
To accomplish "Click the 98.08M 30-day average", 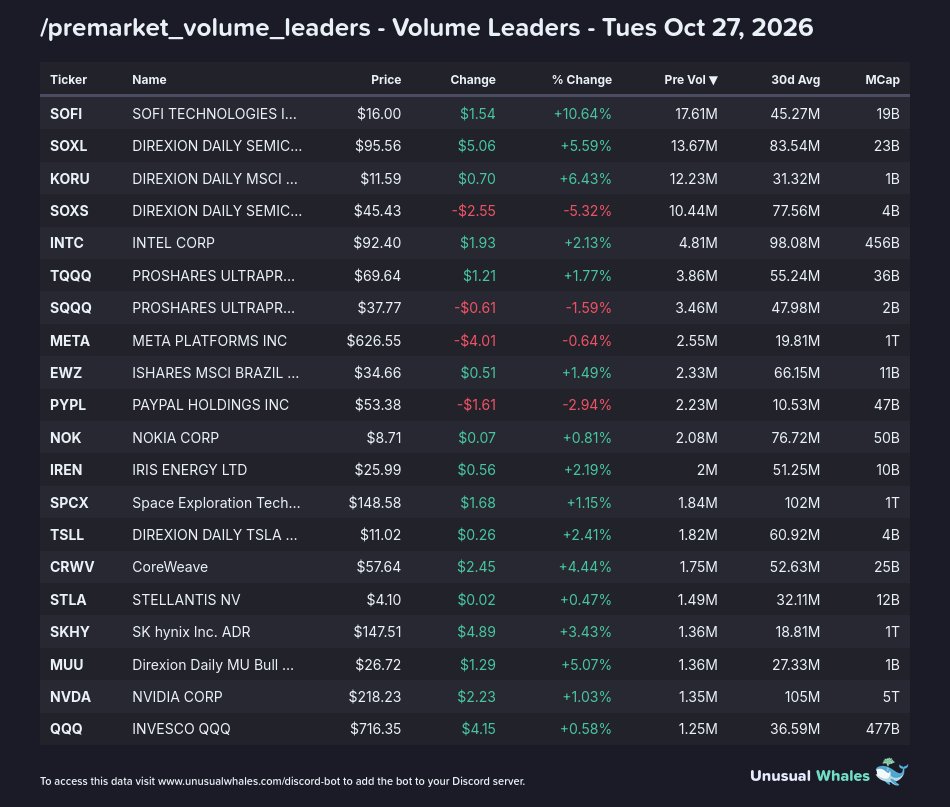I will click(795, 243).
